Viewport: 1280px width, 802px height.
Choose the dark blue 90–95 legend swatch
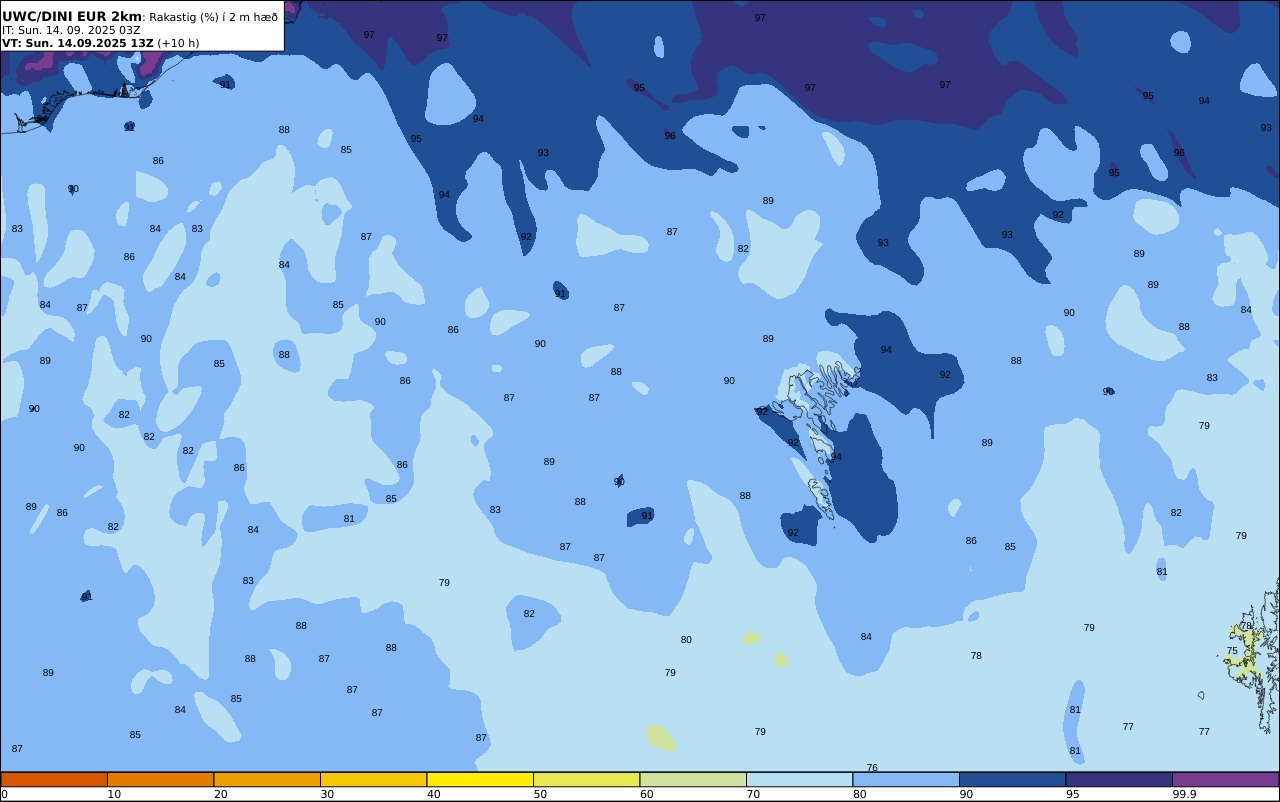1012,779
